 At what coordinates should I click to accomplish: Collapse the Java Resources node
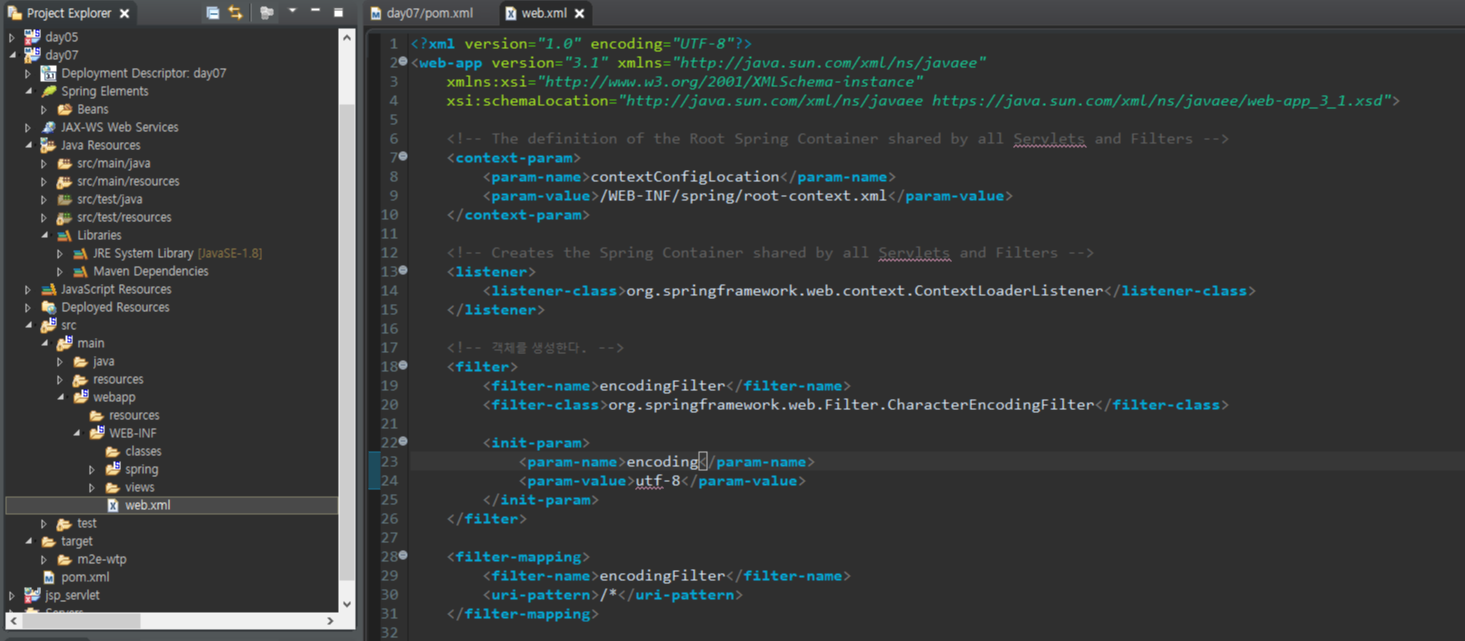28,145
